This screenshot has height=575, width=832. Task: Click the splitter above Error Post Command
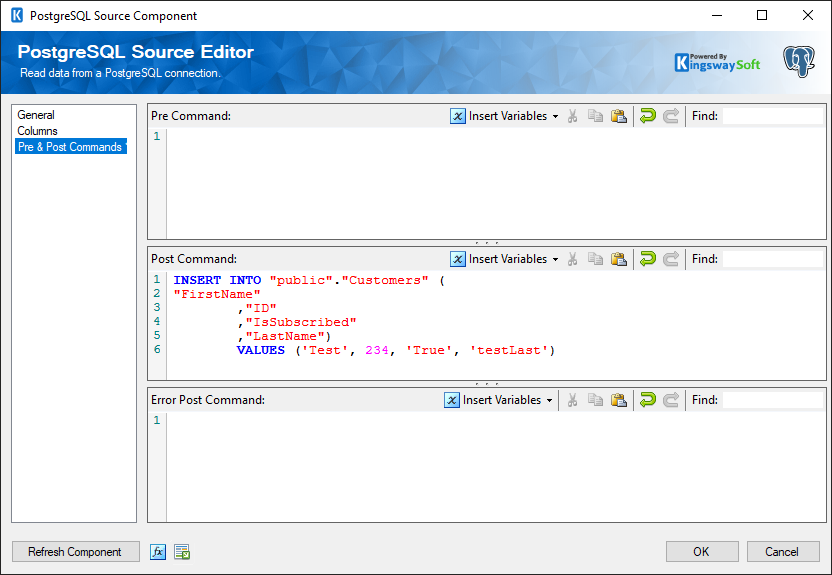[x=487, y=384]
